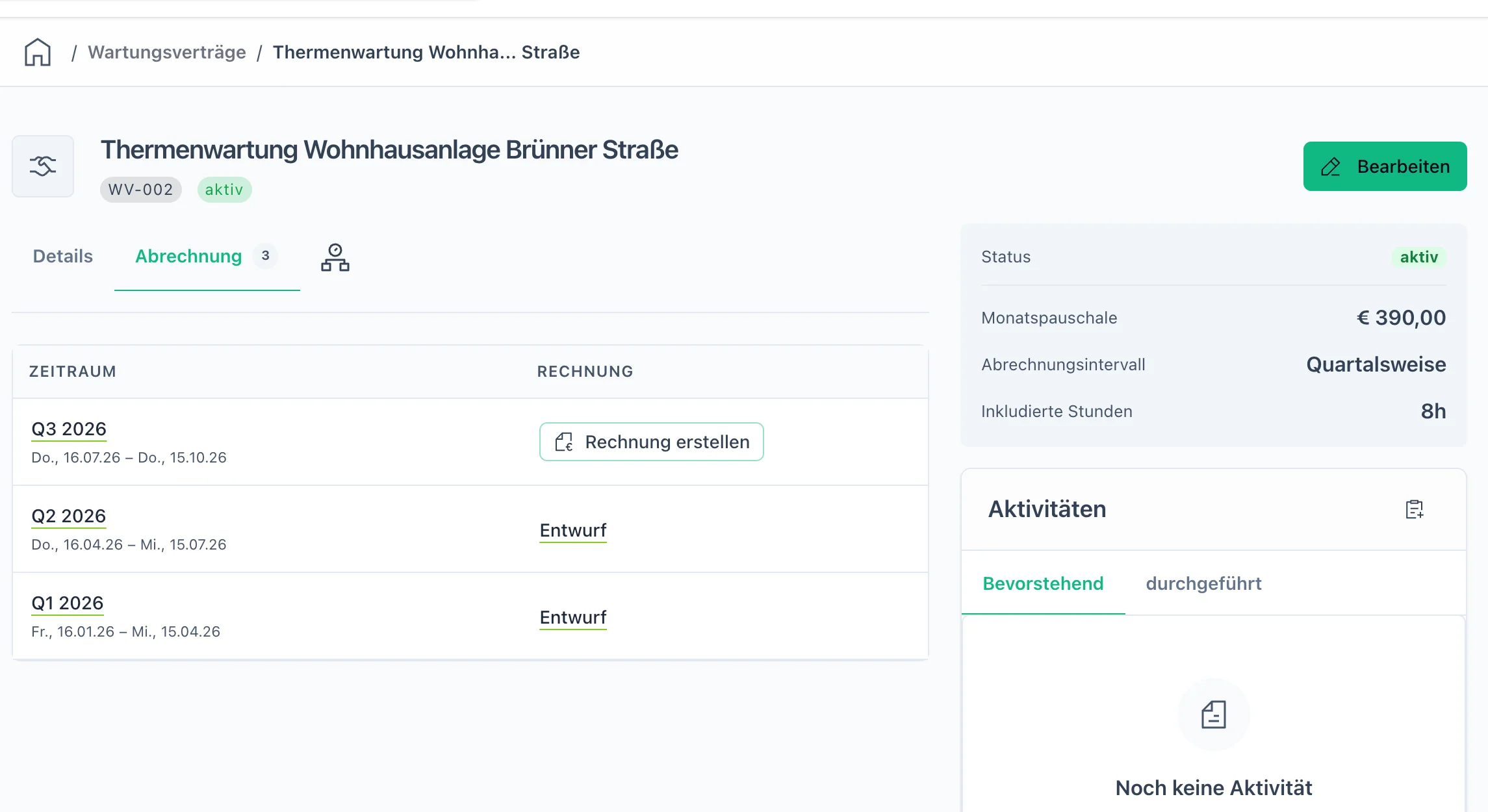The height and width of the screenshot is (812, 1488).
Task: Open the Q3 2026 period link
Action: point(69,429)
